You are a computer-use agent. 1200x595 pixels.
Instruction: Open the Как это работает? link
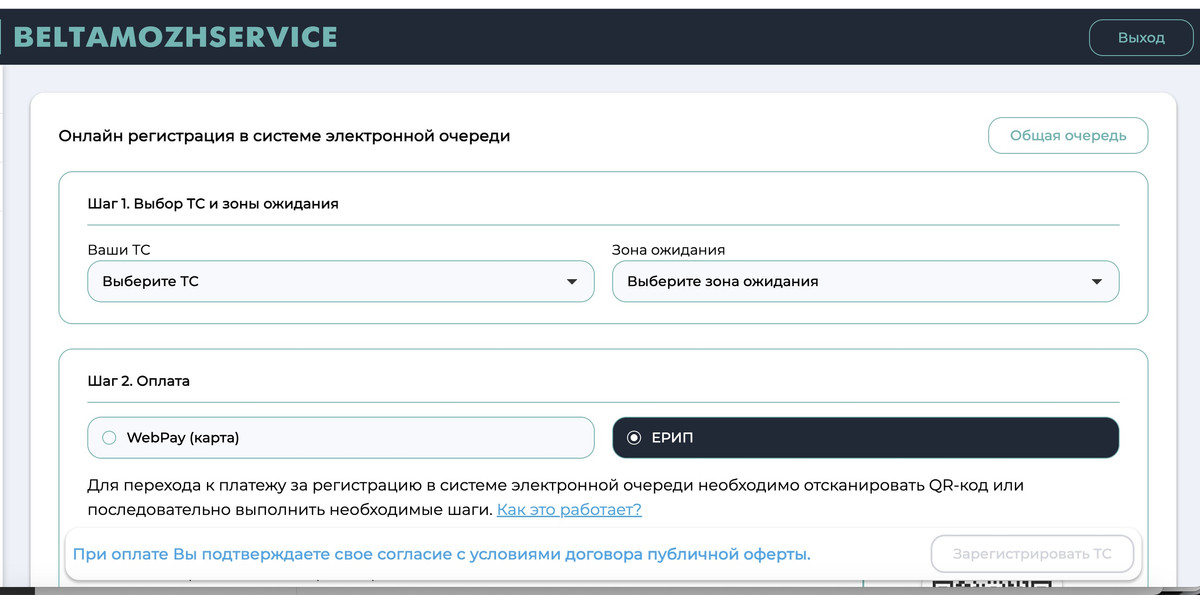[569, 510]
